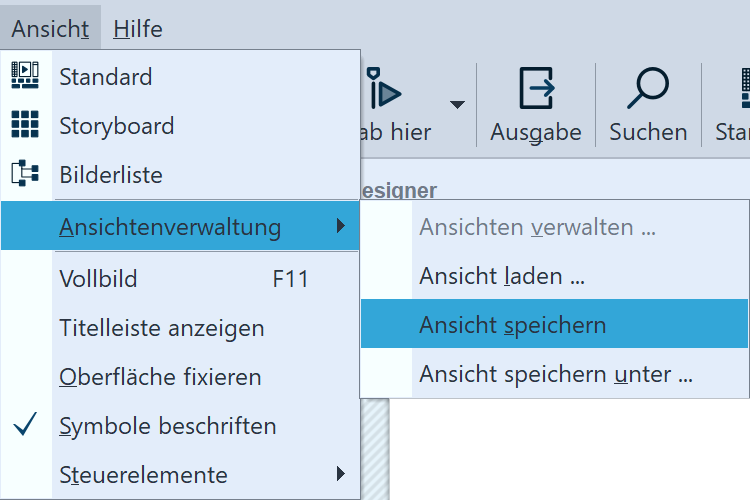Click Ansicht speichern unter entry
Image resolution: width=750 pixels, height=500 pixels.
click(555, 375)
